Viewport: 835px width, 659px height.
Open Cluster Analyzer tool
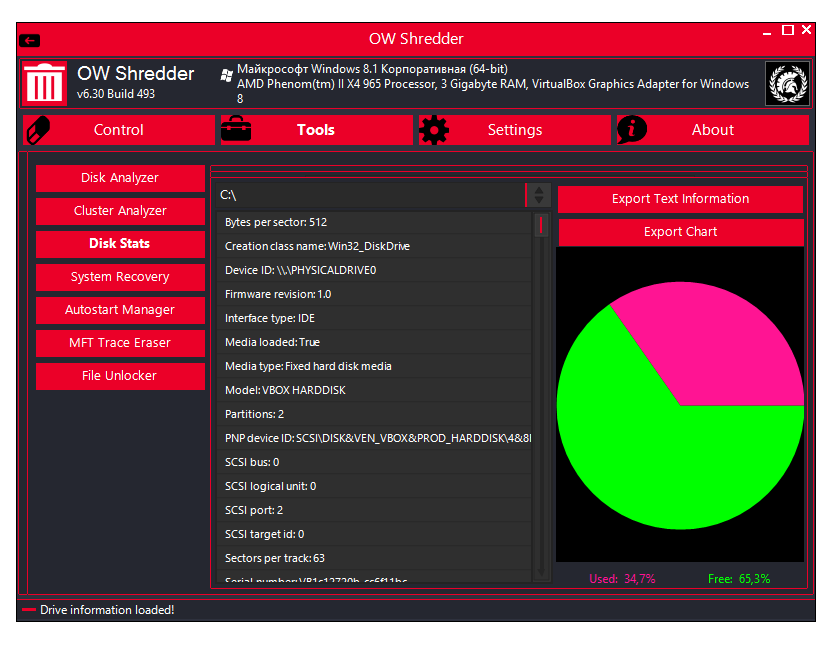120,211
